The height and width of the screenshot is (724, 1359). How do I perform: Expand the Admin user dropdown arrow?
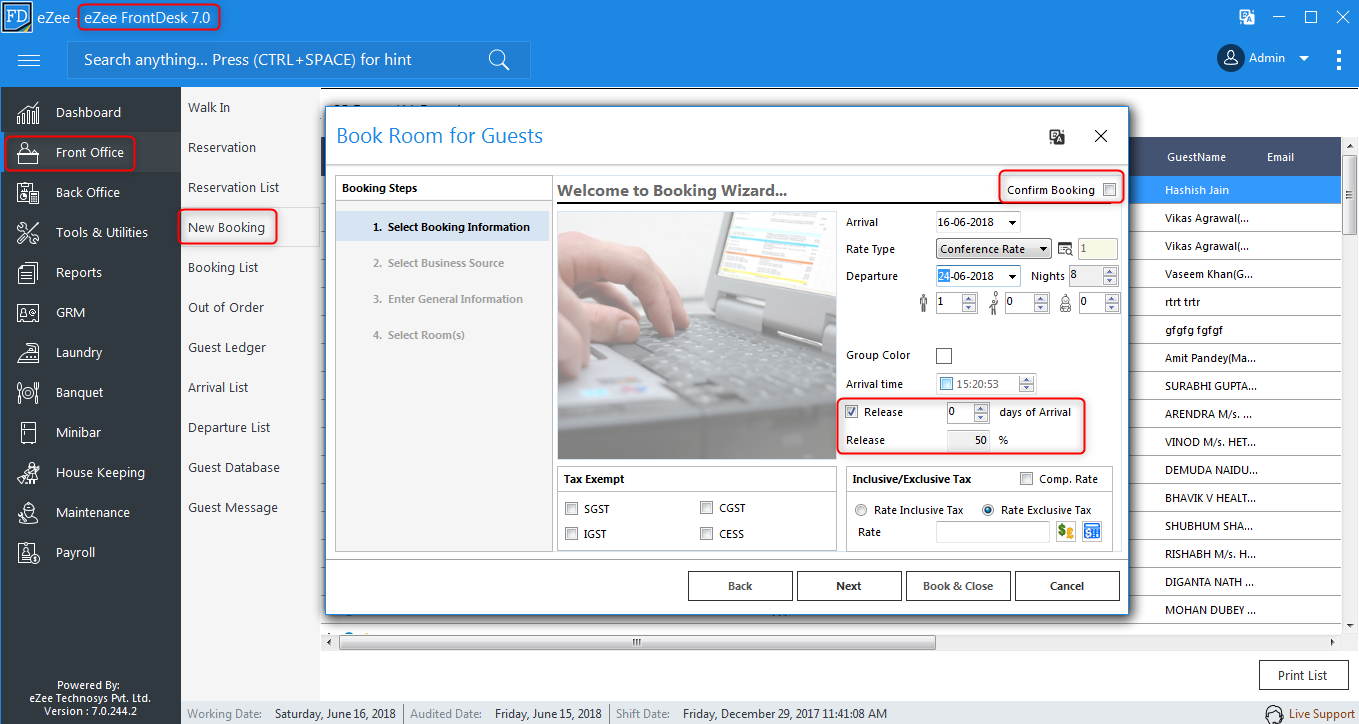pyautogui.click(x=1304, y=59)
